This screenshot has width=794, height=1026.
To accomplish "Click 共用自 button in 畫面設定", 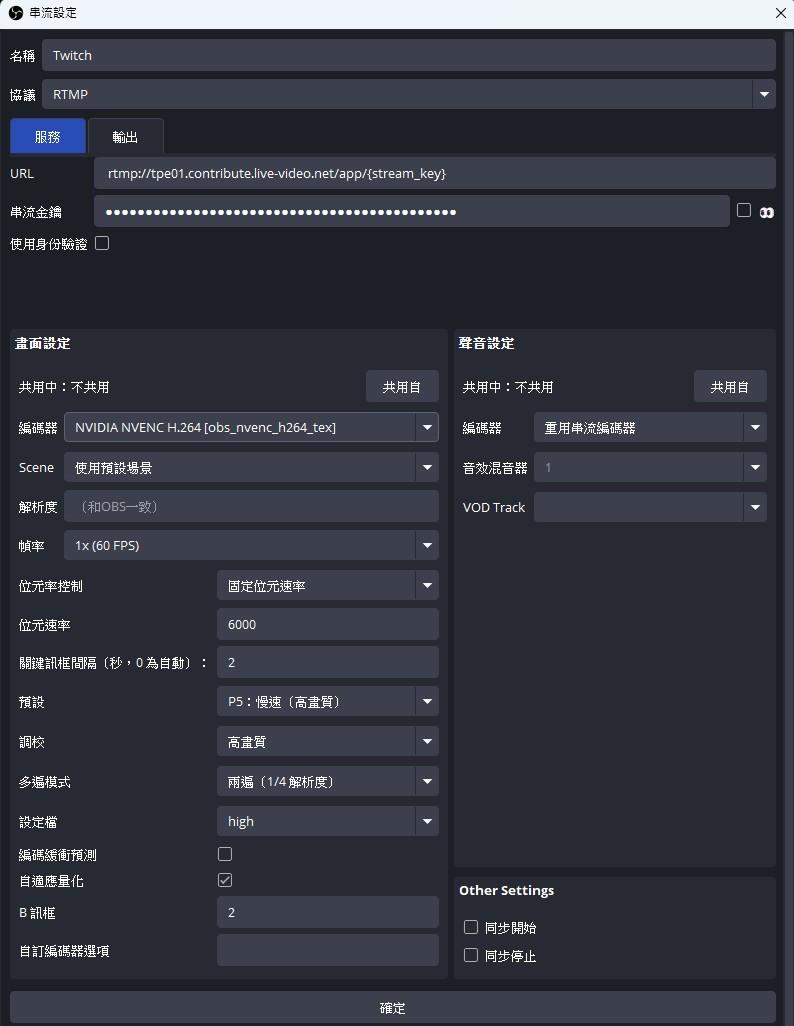I will pyautogui.click(x=401, y=387).
